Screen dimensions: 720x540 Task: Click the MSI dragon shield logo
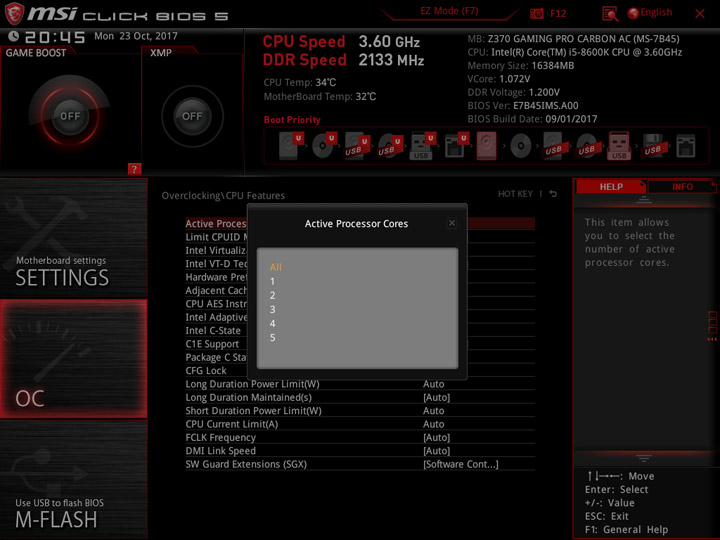(14, 13)
